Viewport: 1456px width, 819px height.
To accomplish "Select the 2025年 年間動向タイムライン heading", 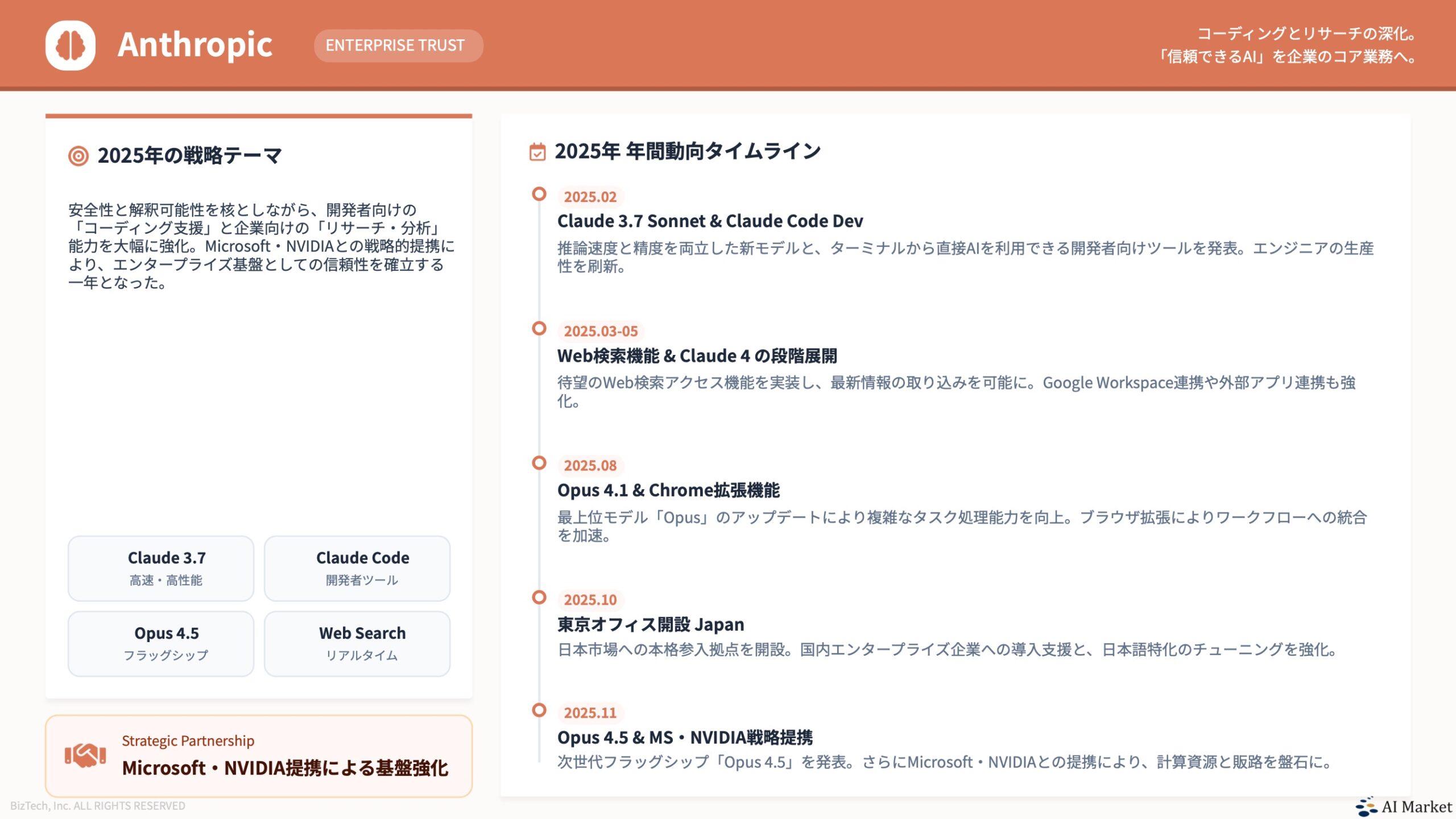I will (688, 151).
